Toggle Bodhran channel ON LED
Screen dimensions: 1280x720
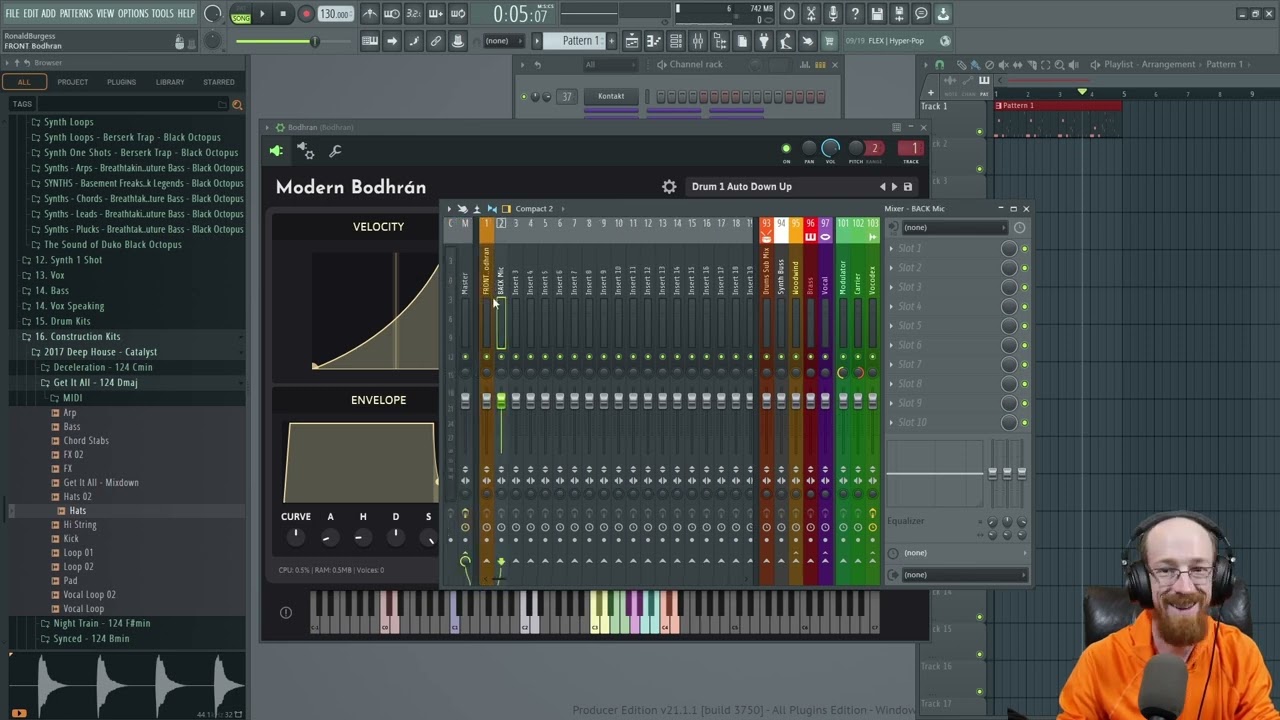pyautogui.click(x=786, y=149)
